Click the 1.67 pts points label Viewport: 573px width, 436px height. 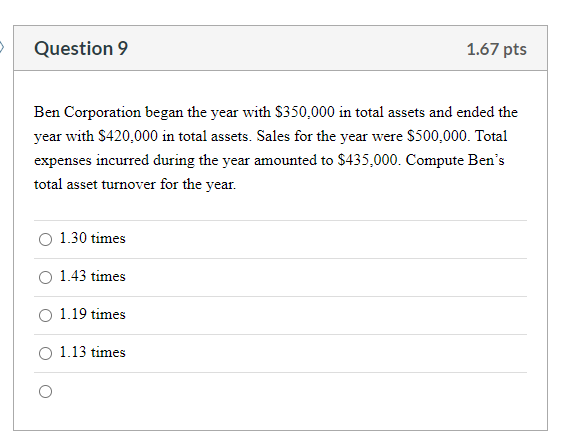click(497, 49)
